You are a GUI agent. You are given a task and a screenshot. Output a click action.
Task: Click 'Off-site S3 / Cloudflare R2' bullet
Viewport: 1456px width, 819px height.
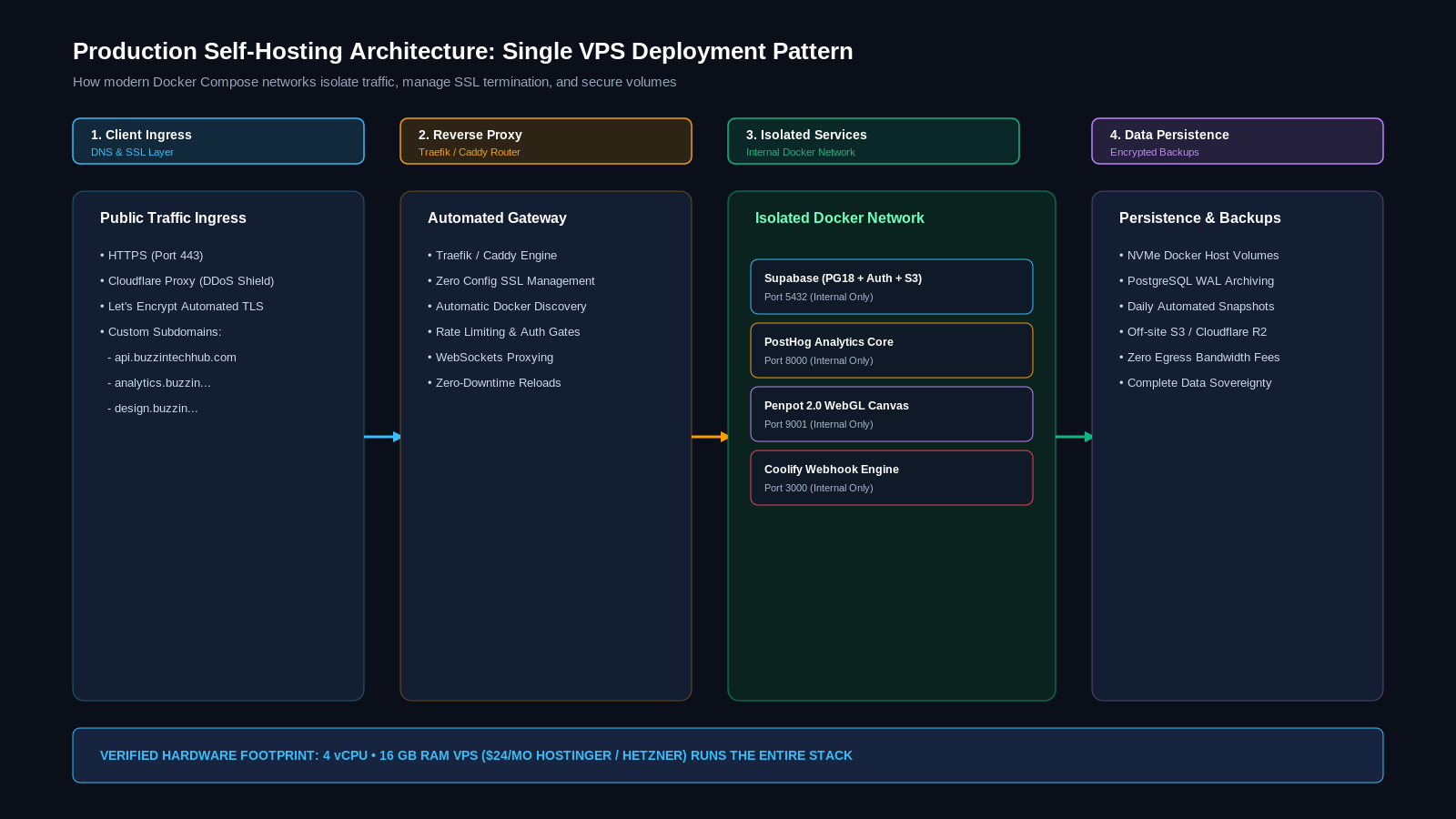pos(1193,332)
